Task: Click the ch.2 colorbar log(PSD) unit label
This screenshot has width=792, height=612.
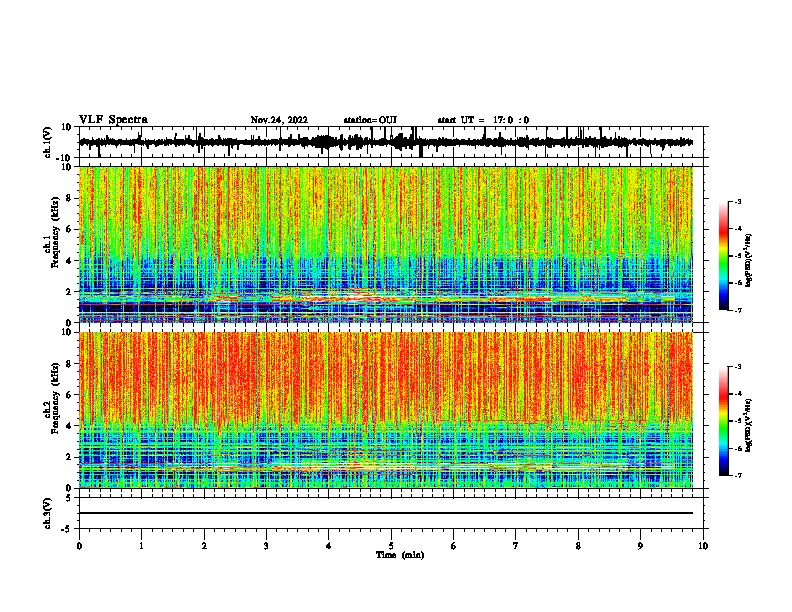Action: tap(749, 426)
